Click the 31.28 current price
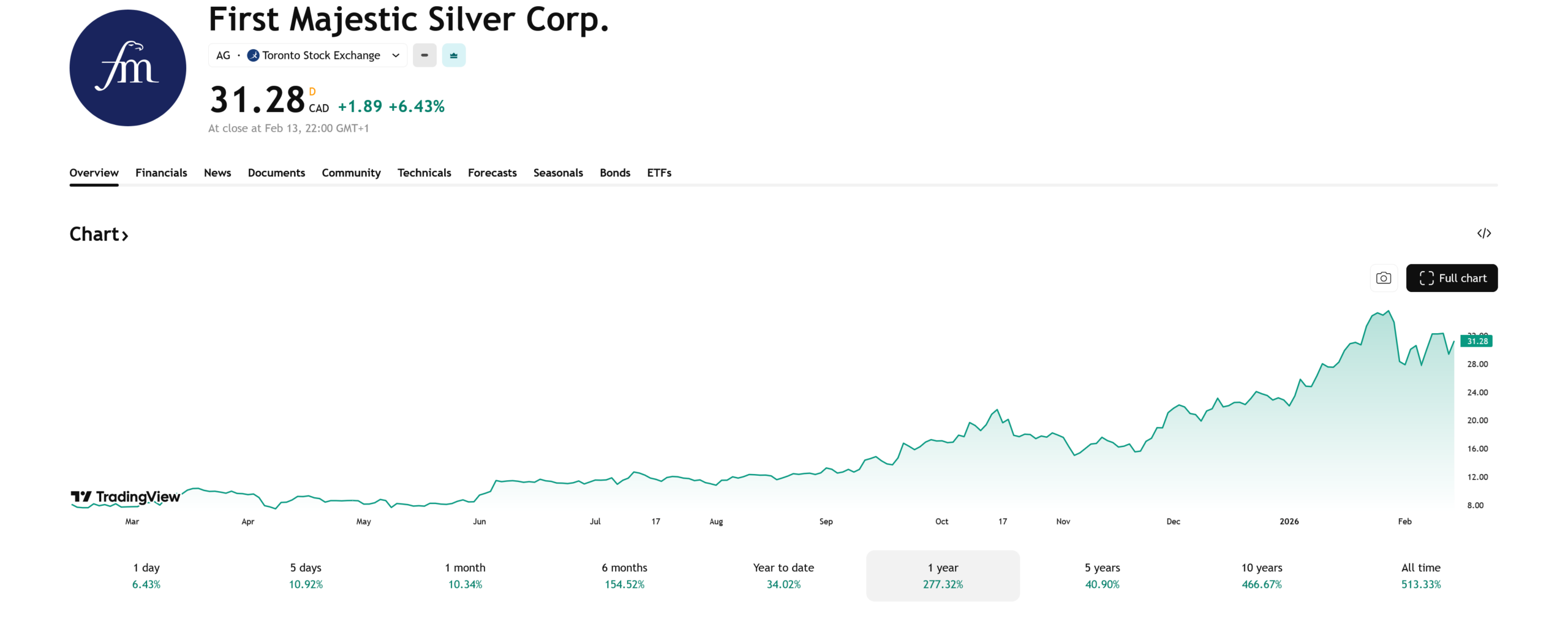Screen dimensions: 1568x624 click(257, 100)
